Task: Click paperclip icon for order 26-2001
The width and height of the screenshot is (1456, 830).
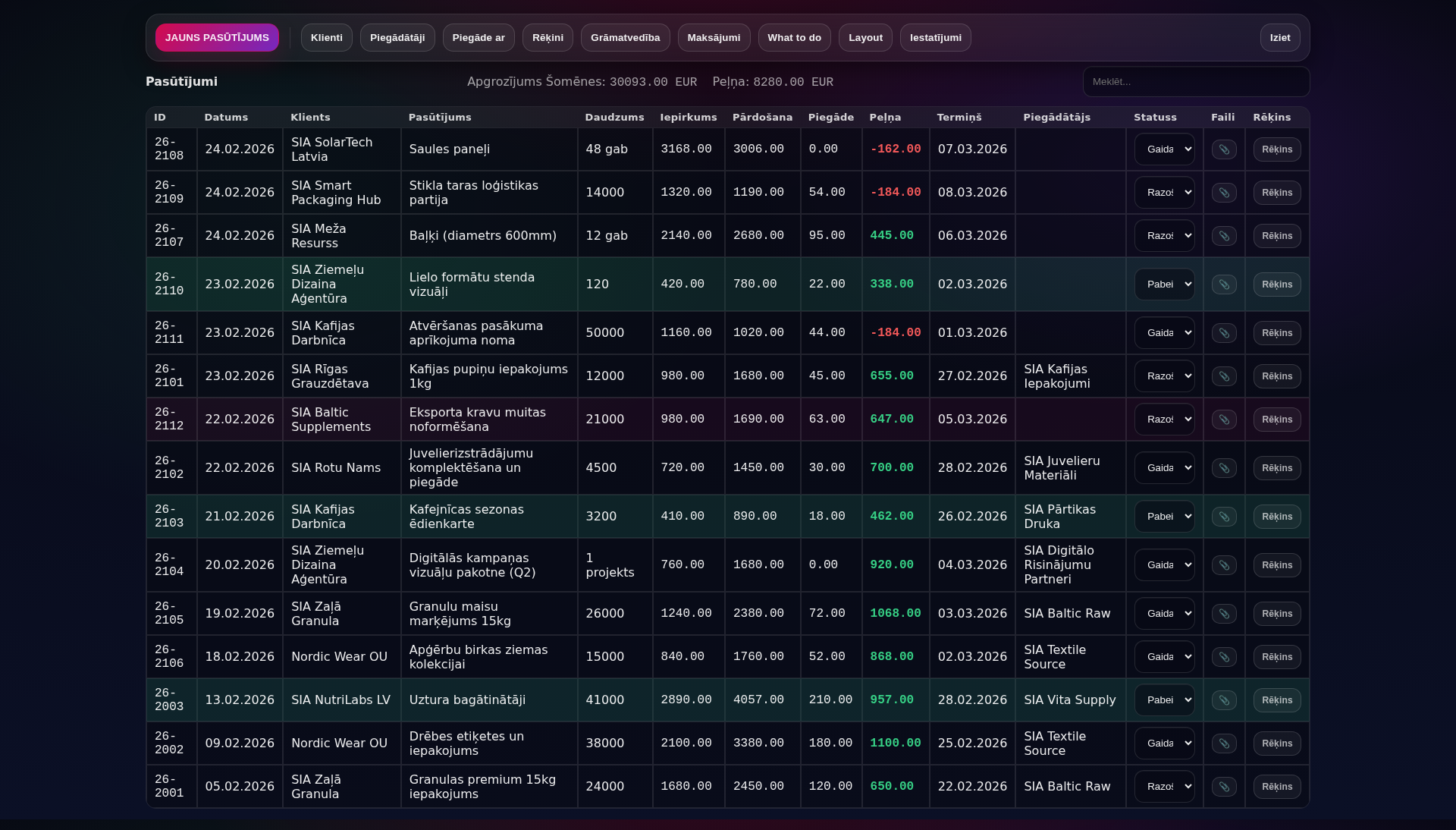Action: tap(1224, 787)
